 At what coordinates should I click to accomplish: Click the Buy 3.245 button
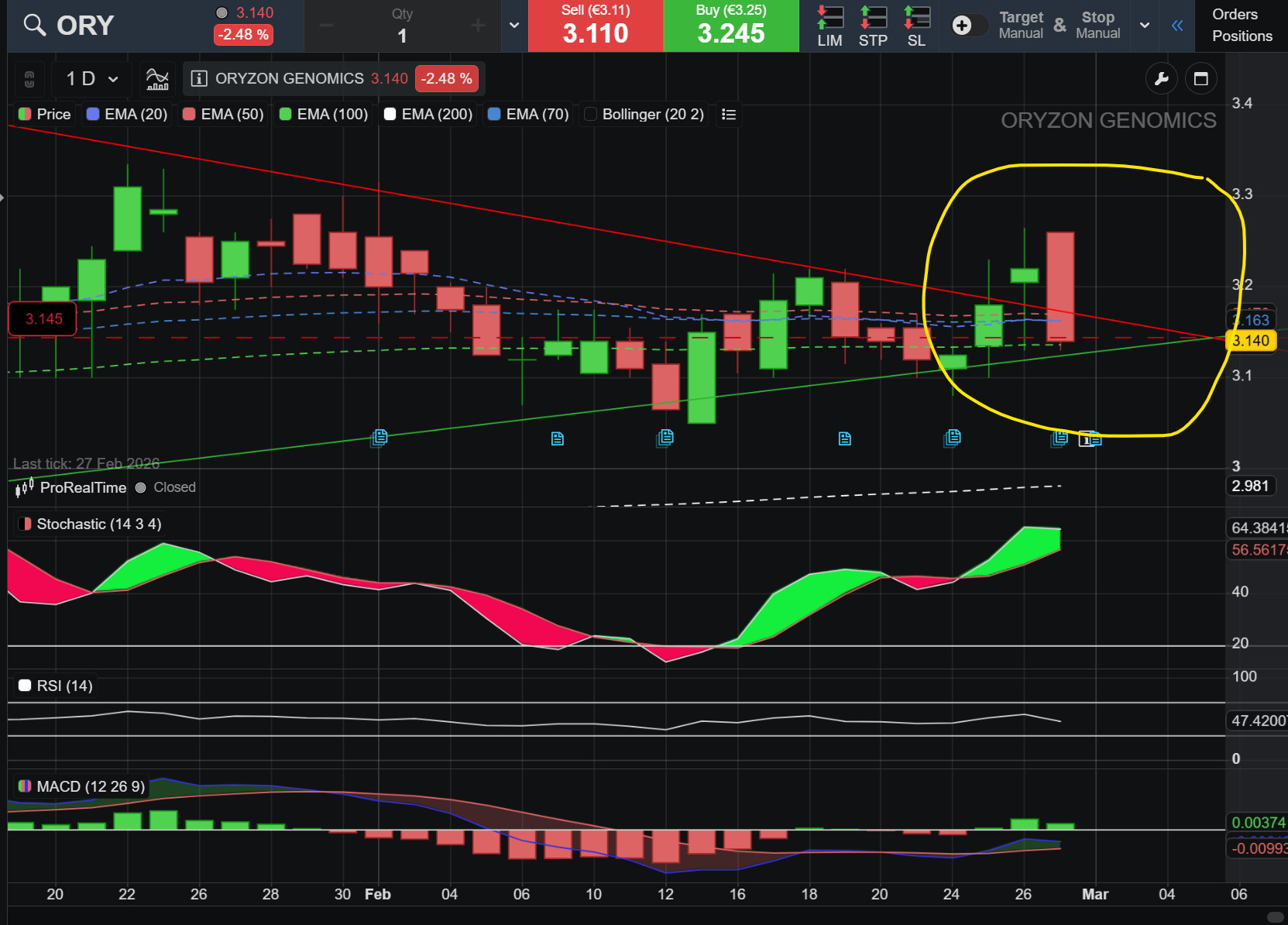[x=731, y=26]
